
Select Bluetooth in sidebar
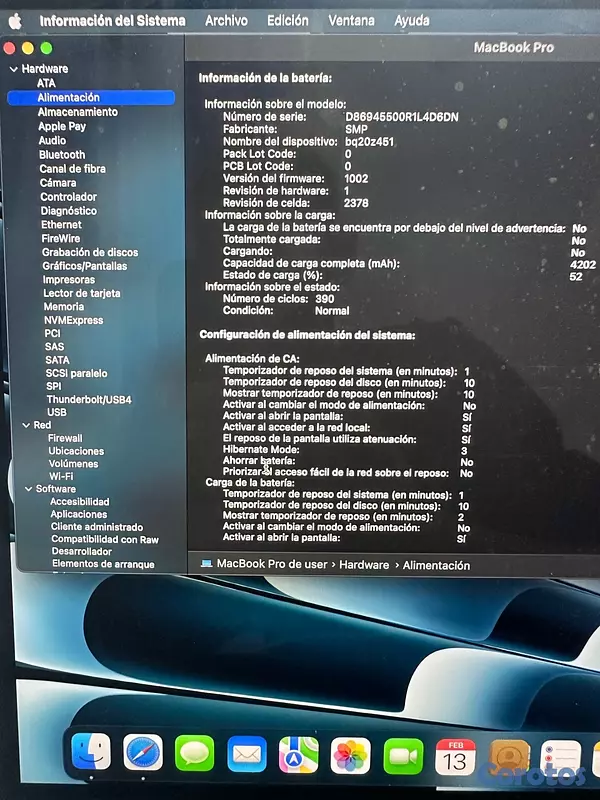point(62,155)
